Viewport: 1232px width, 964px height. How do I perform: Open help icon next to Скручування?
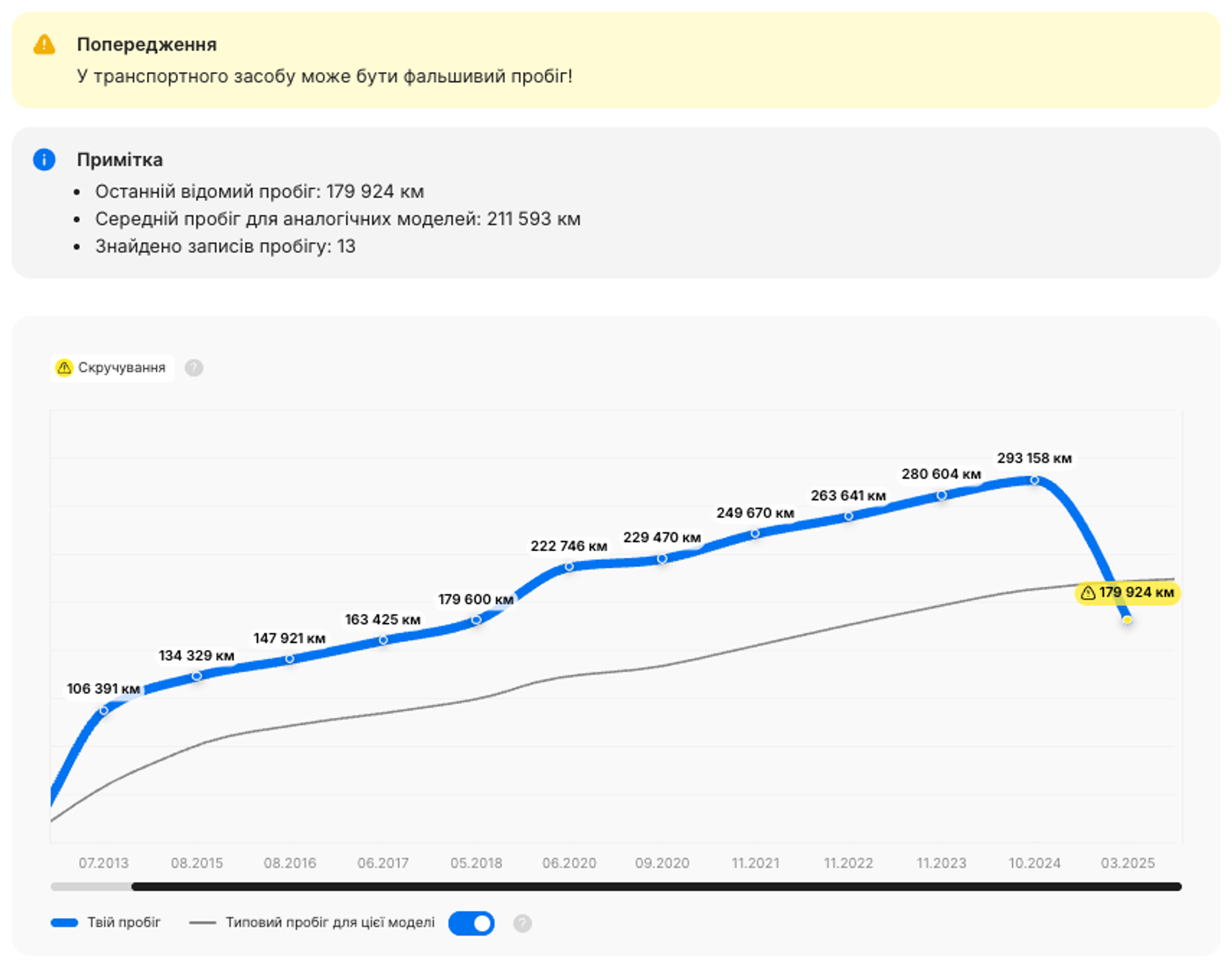(x=194, y=368)
